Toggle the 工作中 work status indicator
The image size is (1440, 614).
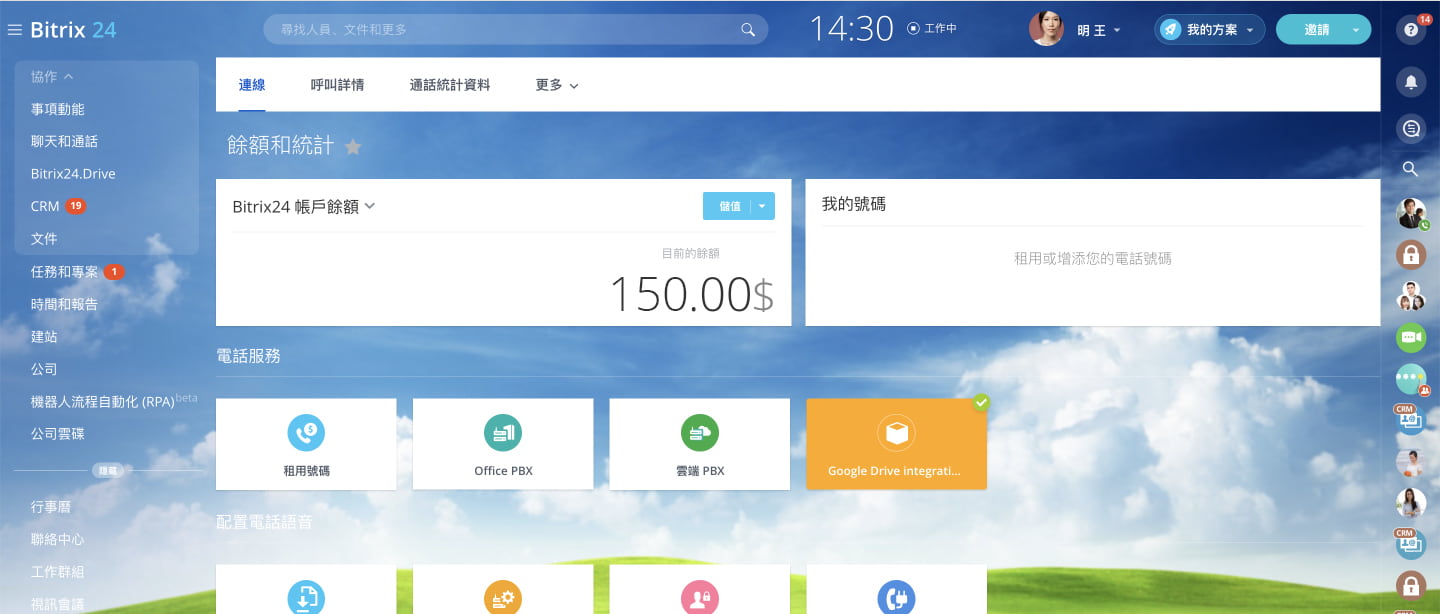(931, 29)
